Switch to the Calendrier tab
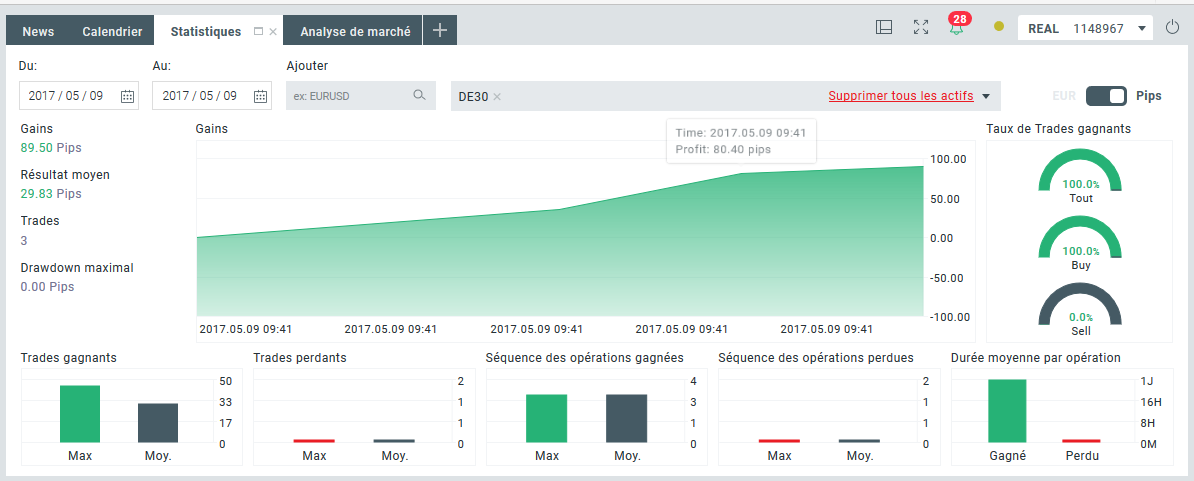The width and height of the screenshot is (1194, 481). pyautogui.click(x=112, y=31)
